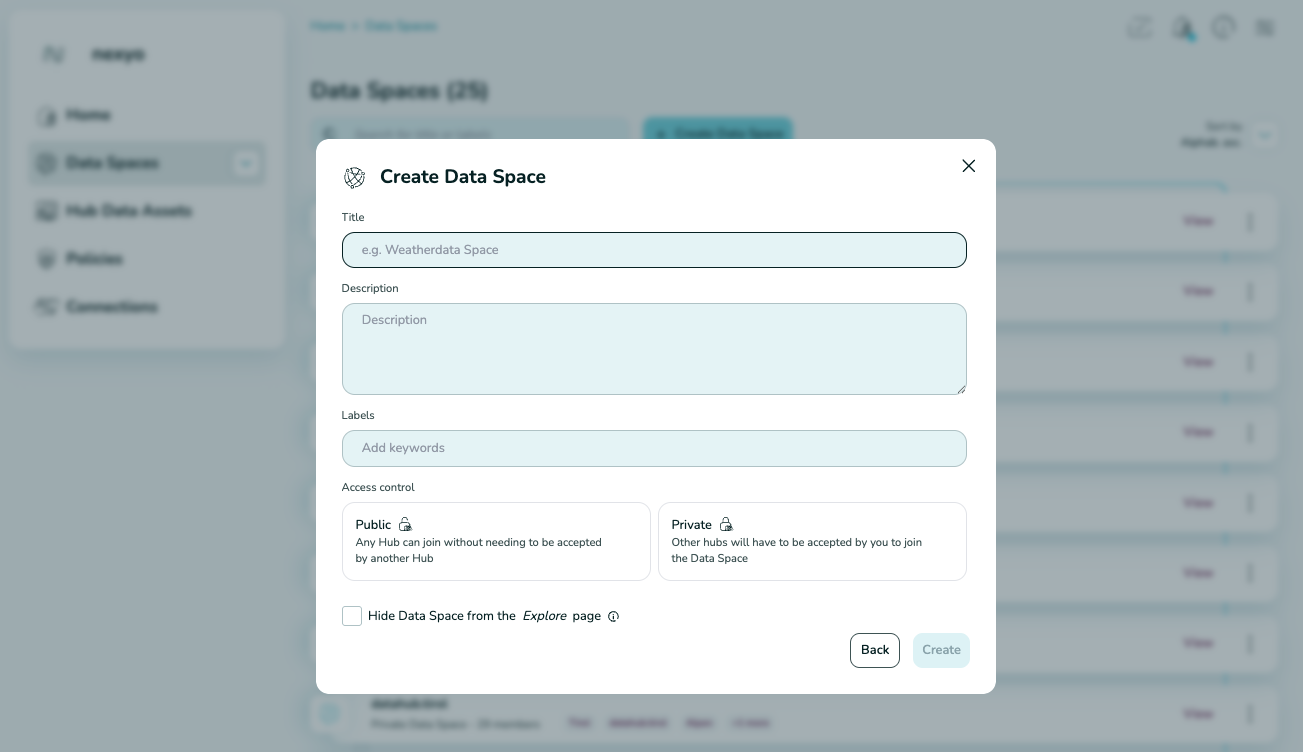1303x752 pixels.
Task: Open Hub Data Assets in sidebar
Action: [128, 211]
